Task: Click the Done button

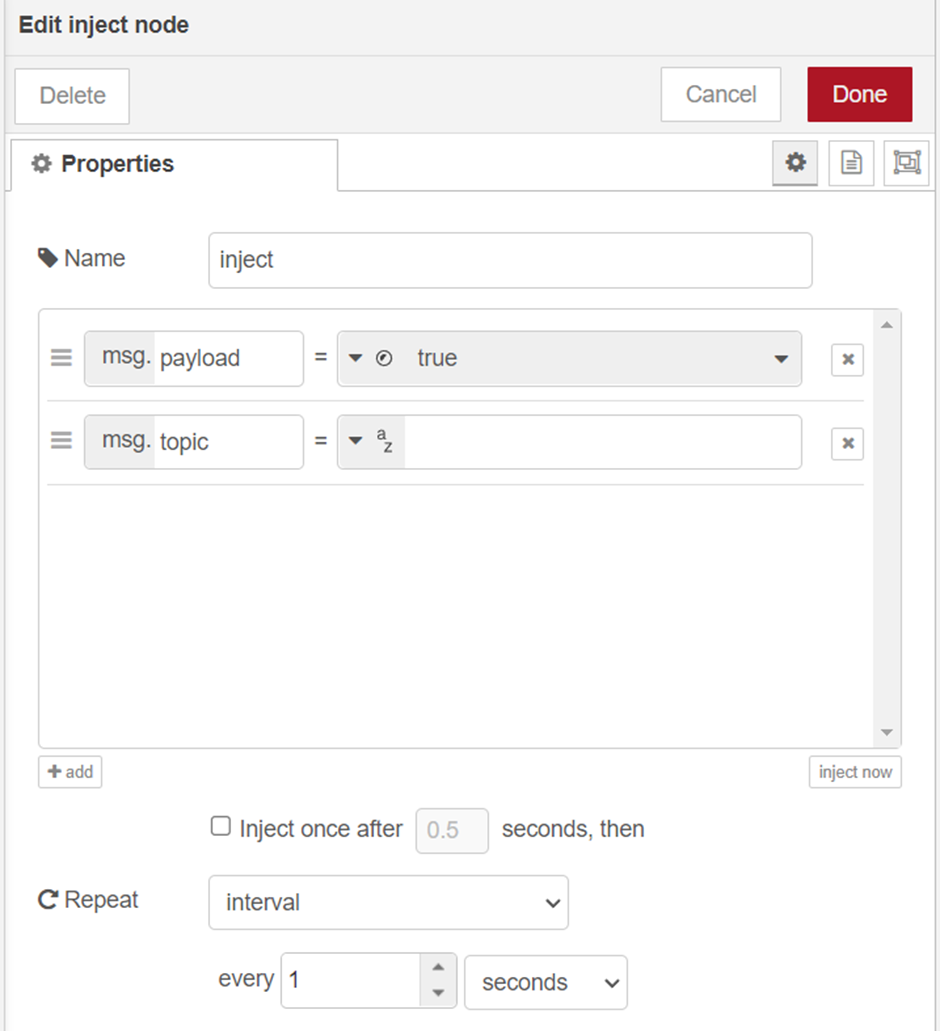Action: 860,94
